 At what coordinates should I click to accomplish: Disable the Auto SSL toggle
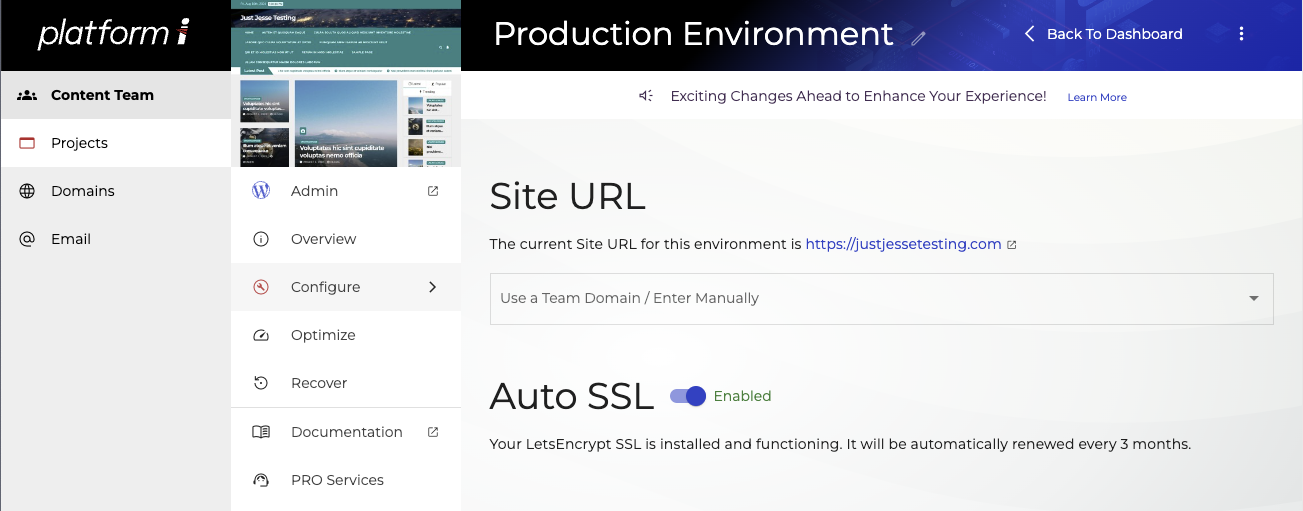(689, 396)
